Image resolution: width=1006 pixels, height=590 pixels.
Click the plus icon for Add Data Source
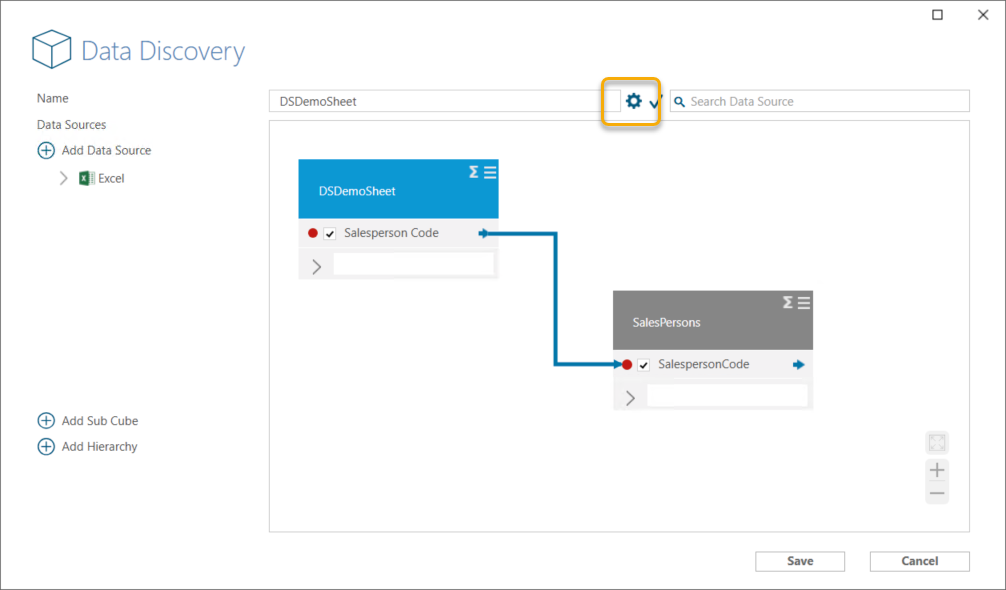click(46, 150)
